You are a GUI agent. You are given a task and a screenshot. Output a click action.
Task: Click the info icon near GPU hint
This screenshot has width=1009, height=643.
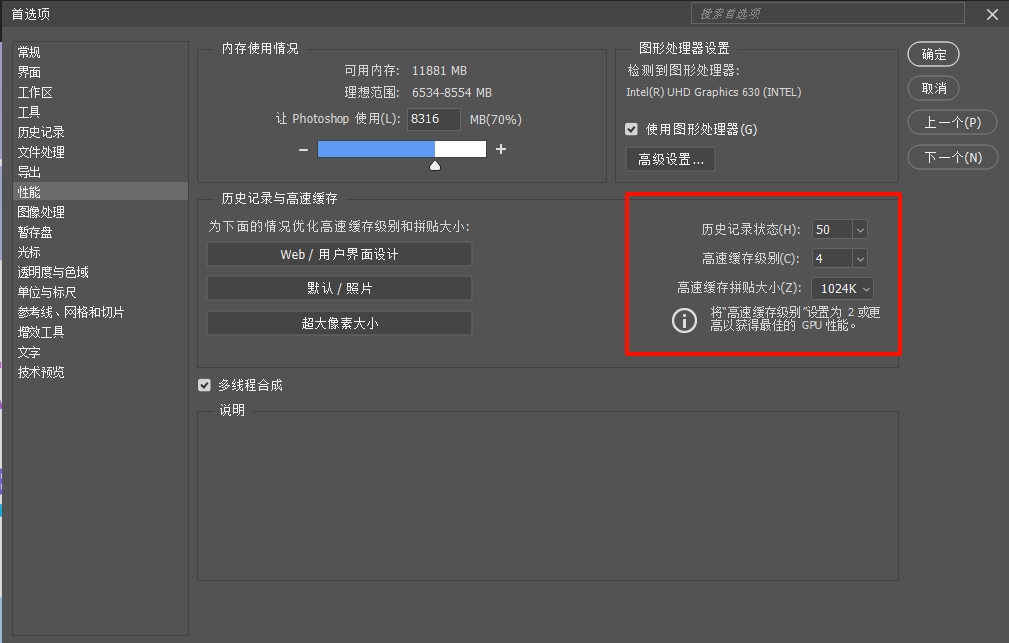tap(684, 320)
